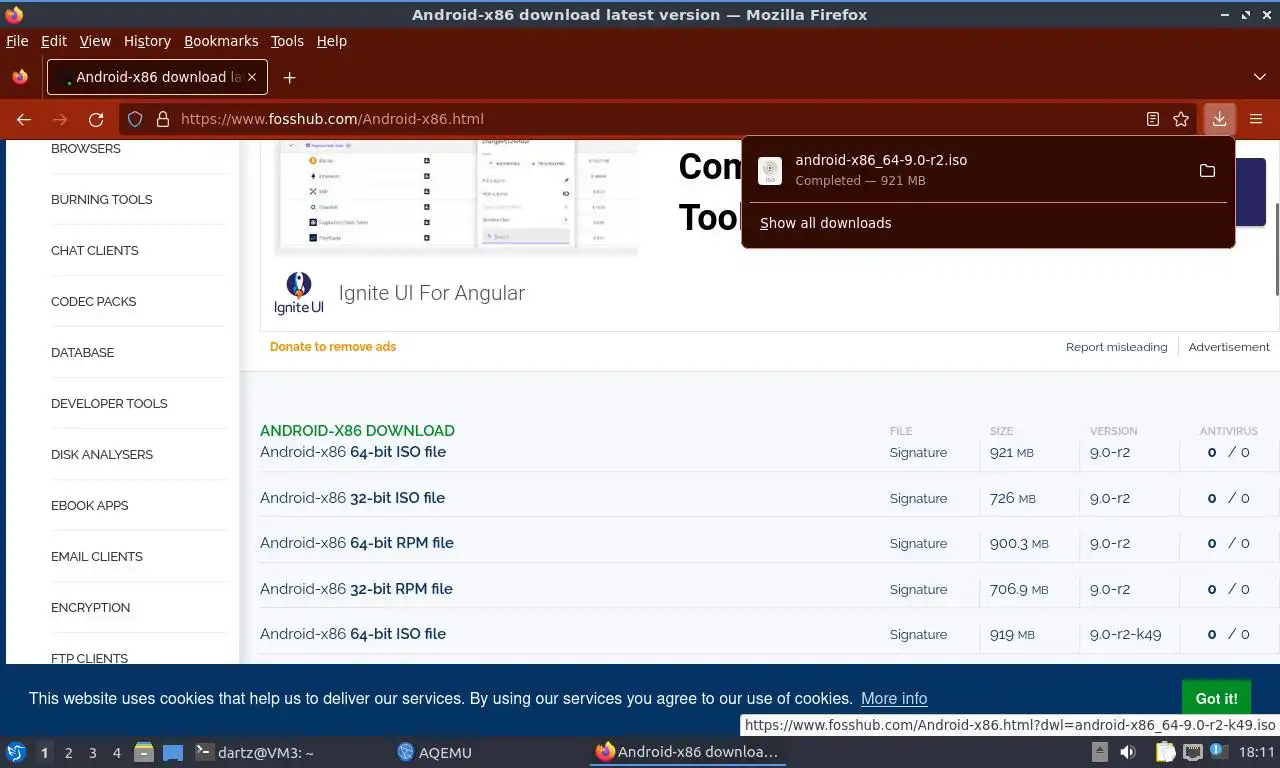This screenshot has width=1280, height=768.
Task: Switch to virtual desktop 2
Action: [68, 753]
